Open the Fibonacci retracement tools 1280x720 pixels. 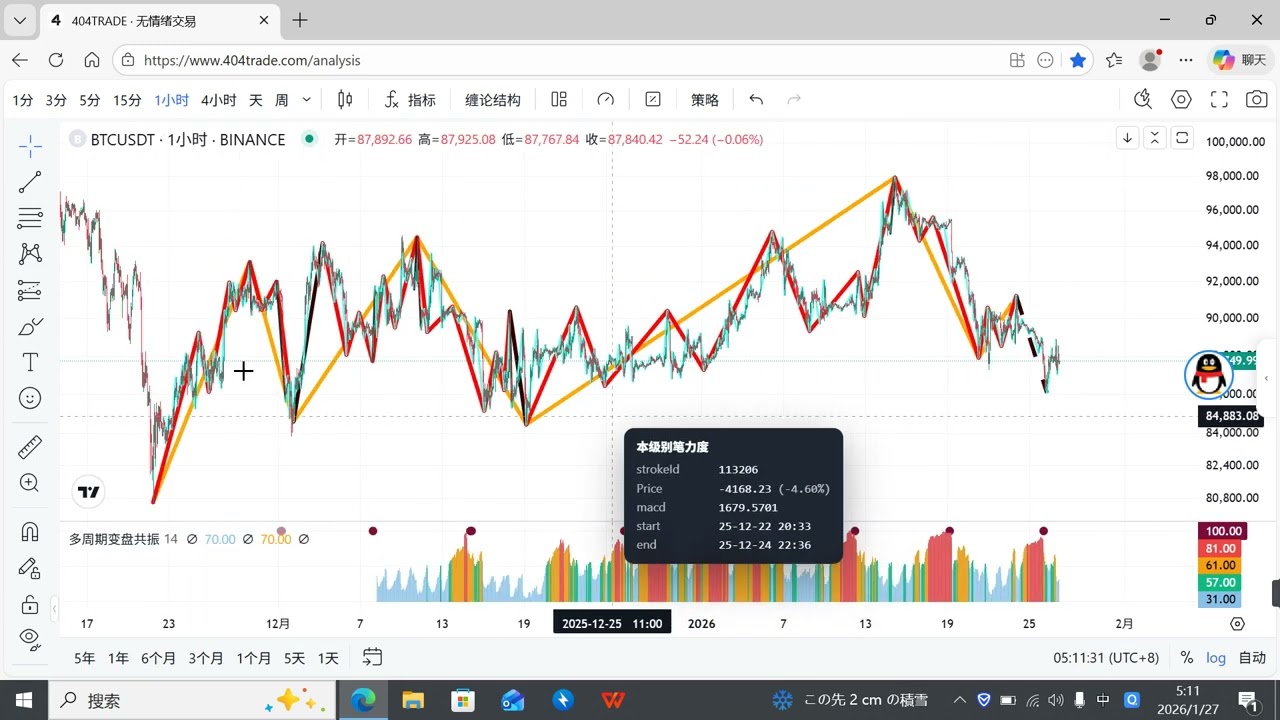pyautogui.click(x=30, y=218)
